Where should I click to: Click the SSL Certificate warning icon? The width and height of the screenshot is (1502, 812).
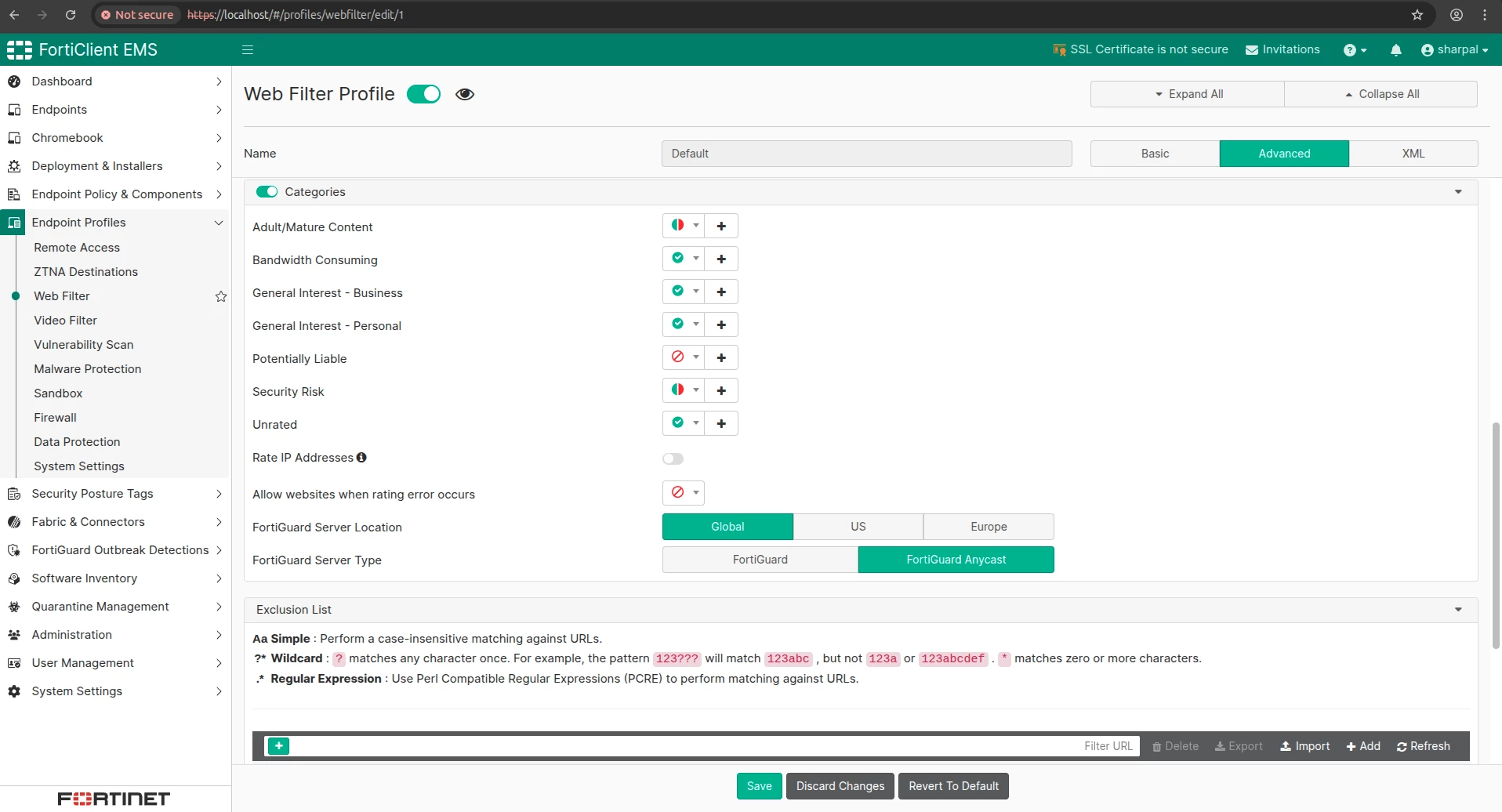coord(1059,49)
